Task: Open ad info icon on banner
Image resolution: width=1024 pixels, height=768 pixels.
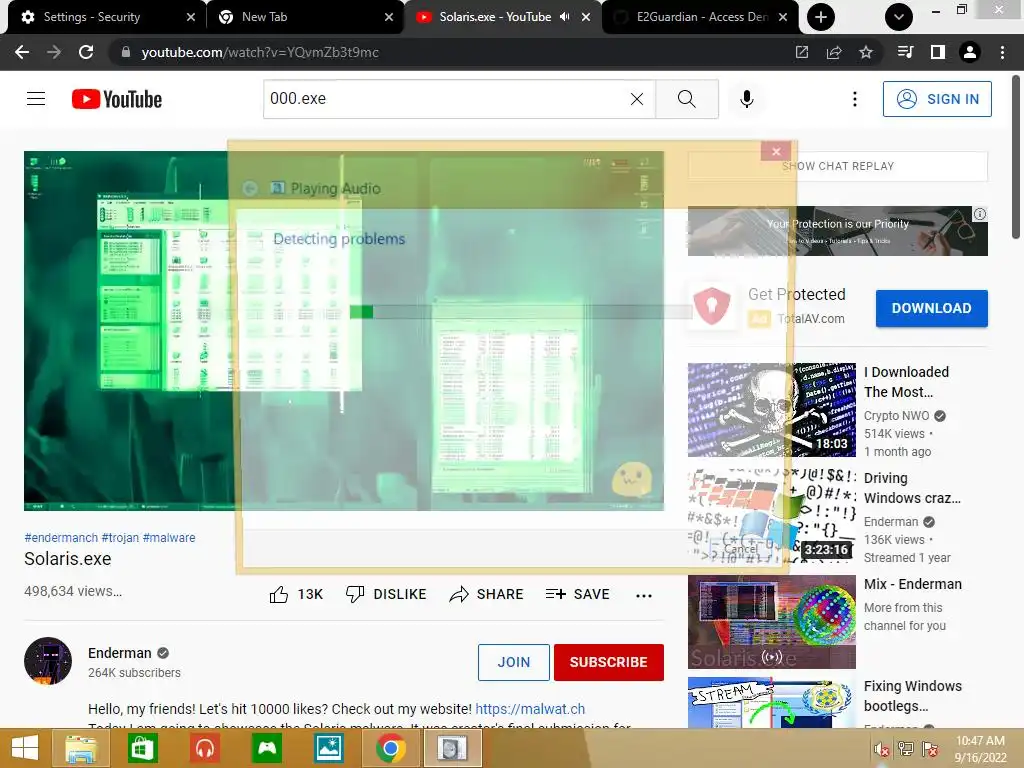Action: tap(980, 214)
